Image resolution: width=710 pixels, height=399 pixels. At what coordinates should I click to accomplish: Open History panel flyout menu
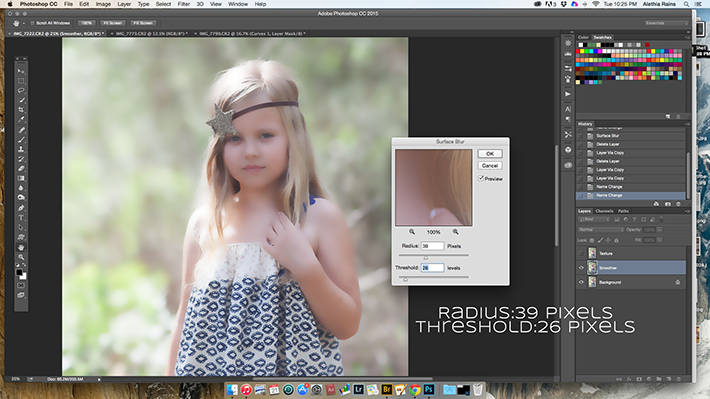click(687, 124)
